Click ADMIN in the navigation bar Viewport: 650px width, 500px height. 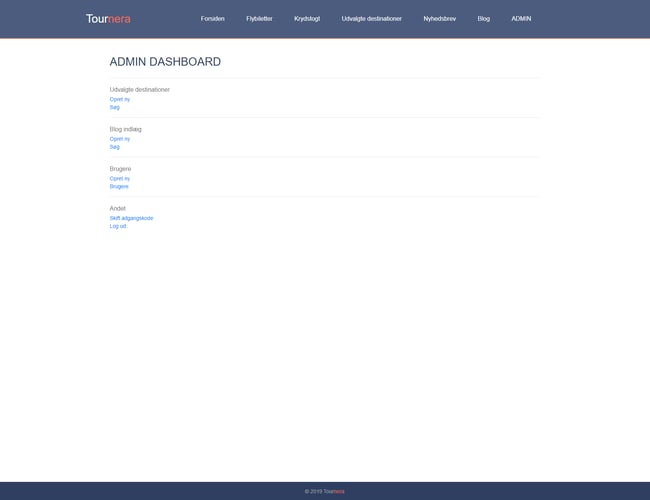point(521,18)
